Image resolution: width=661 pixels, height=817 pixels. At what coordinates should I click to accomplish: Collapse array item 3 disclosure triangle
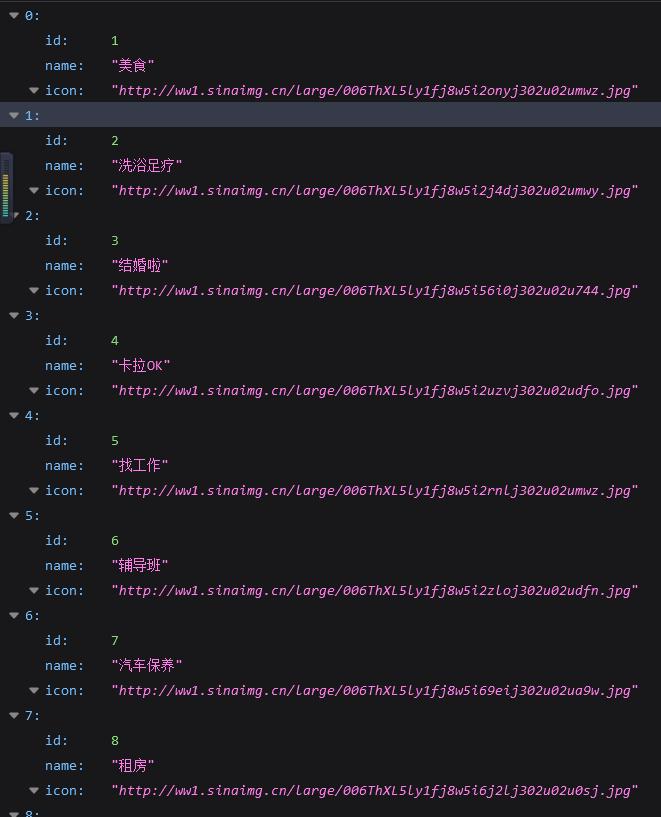coord(14,315)
